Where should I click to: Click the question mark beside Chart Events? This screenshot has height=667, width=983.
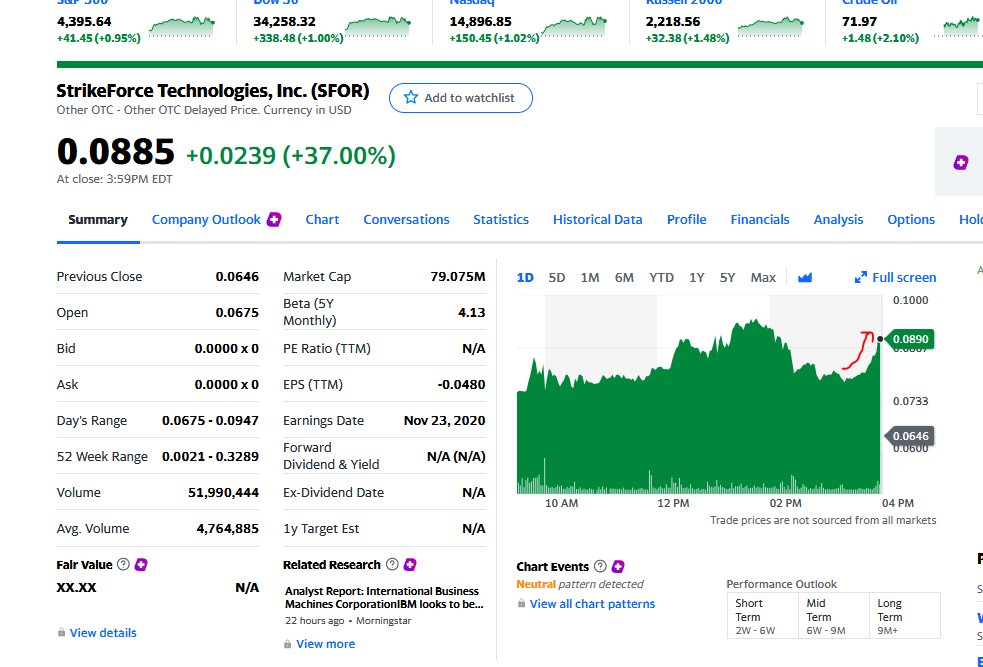coord(600,566)
